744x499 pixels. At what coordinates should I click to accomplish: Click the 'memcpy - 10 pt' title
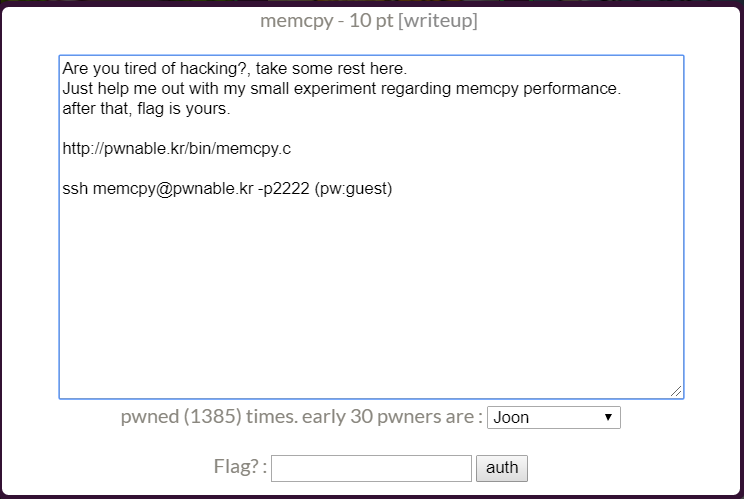click(x=327, y=20)
